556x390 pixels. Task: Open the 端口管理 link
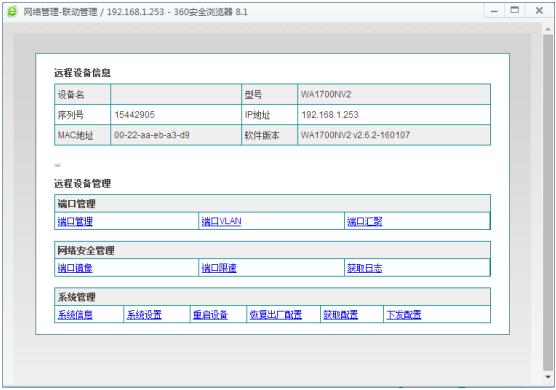tap(75, 222)
